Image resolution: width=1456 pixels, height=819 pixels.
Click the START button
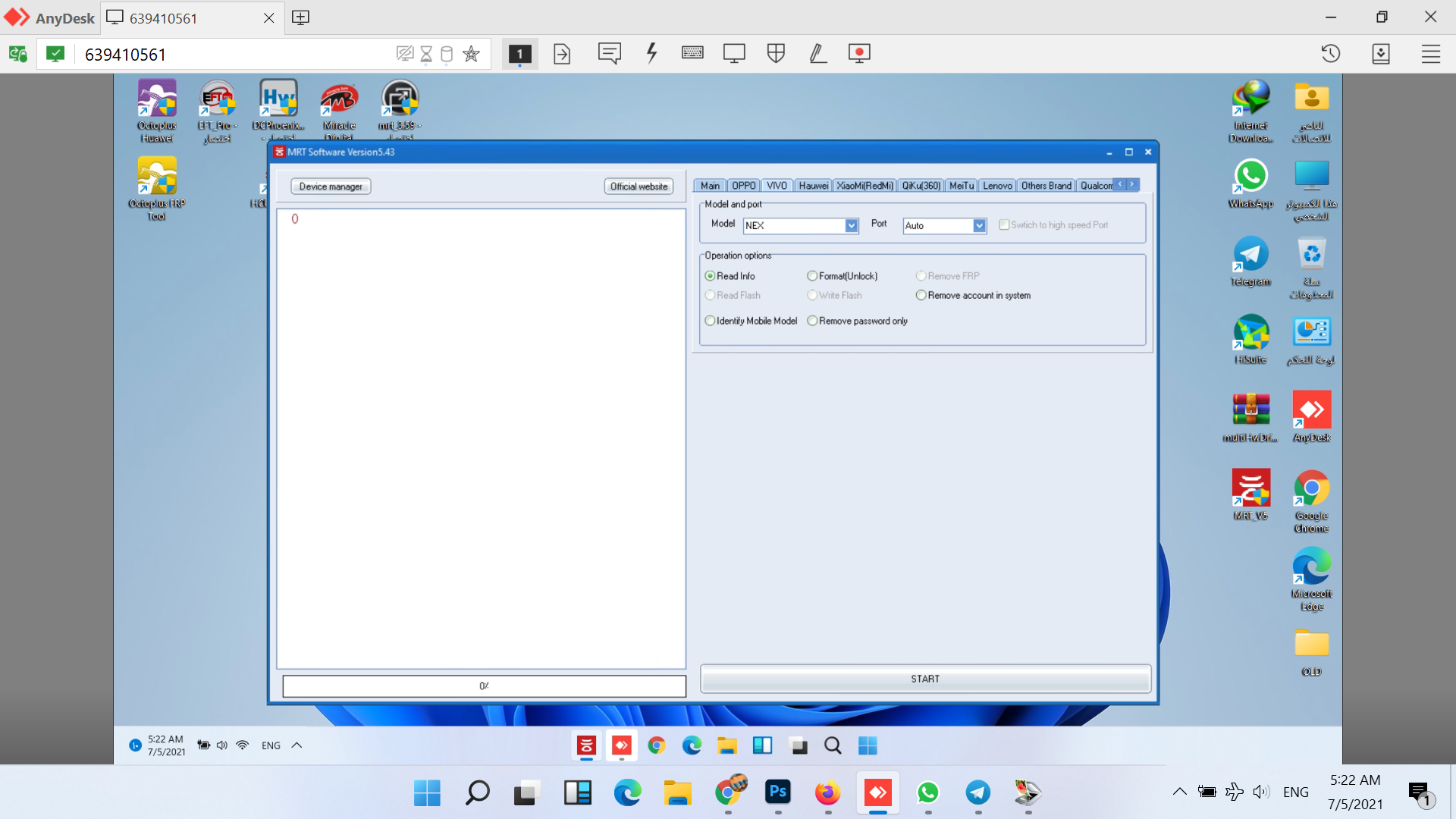coord(925,679)
